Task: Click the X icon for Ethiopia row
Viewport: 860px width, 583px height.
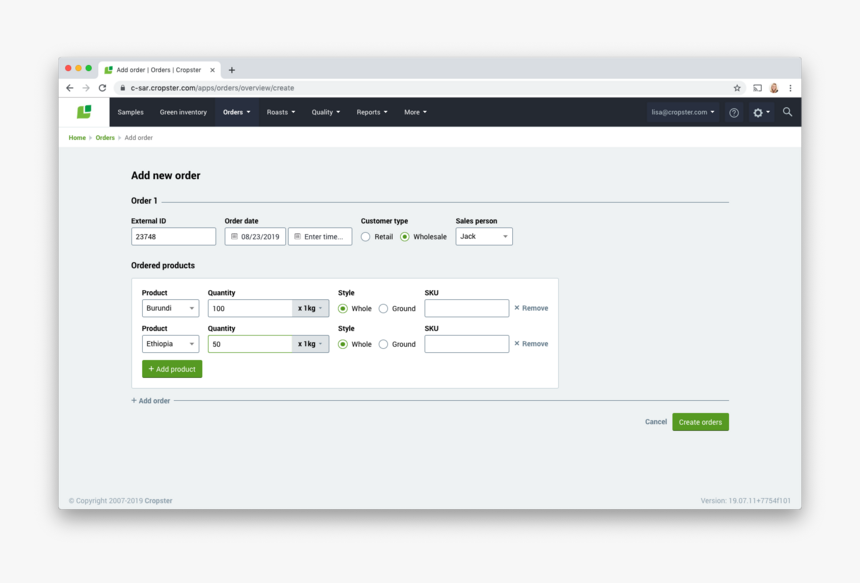Action: (x=517, y=343)
